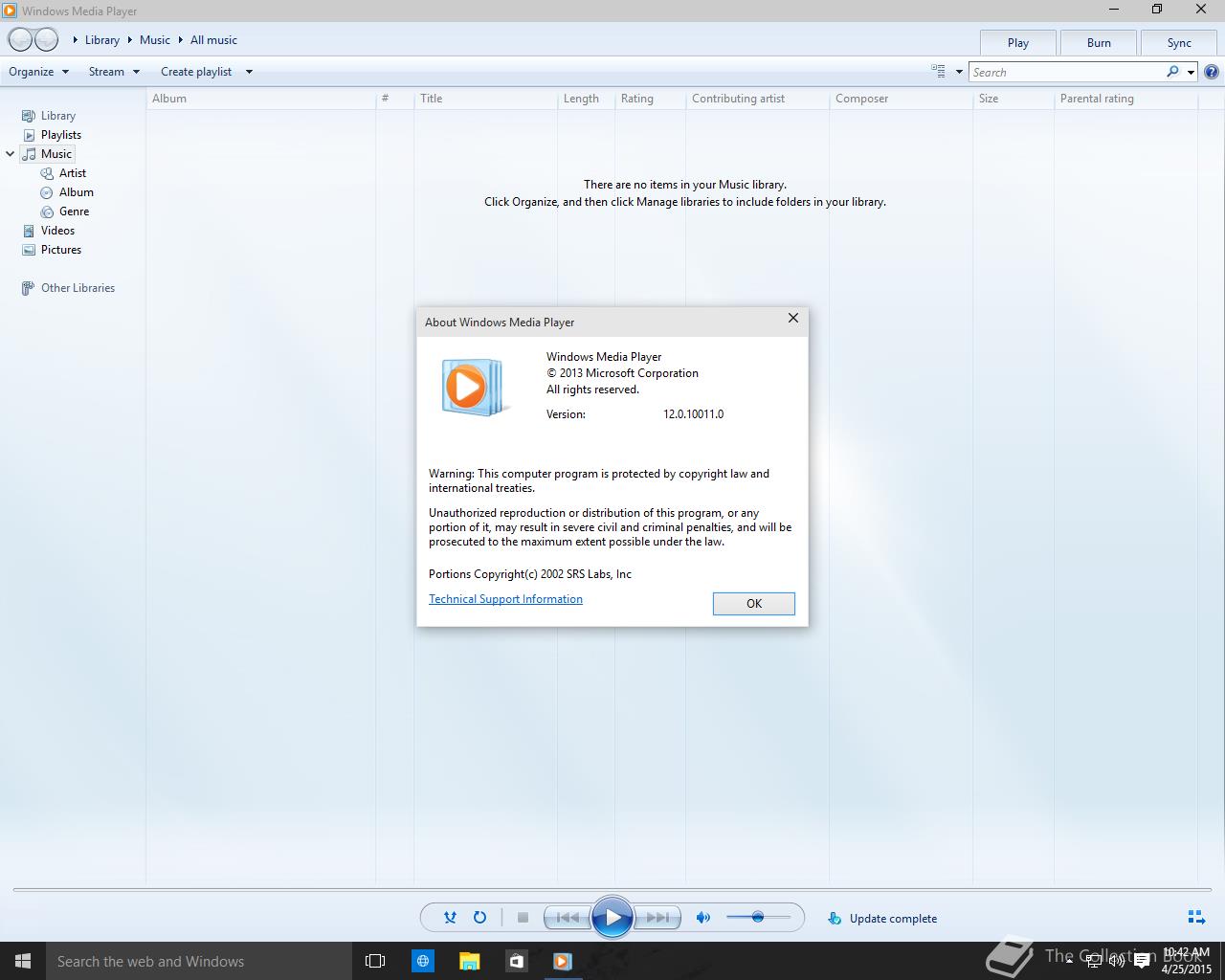Open the search options dropdown arrow
Viewport: 1225px width, 980px height.
pos(1191,72)
